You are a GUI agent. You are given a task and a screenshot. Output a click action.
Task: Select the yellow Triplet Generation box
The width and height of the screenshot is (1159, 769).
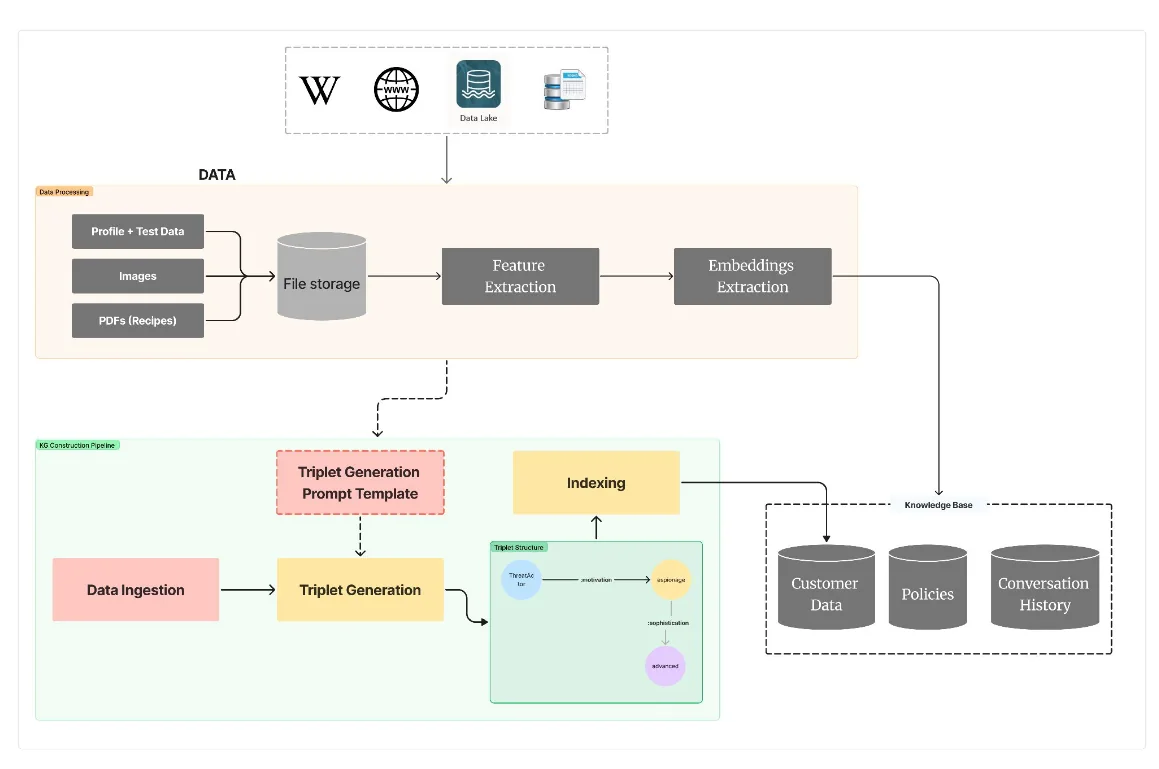(x=360, y=589)
